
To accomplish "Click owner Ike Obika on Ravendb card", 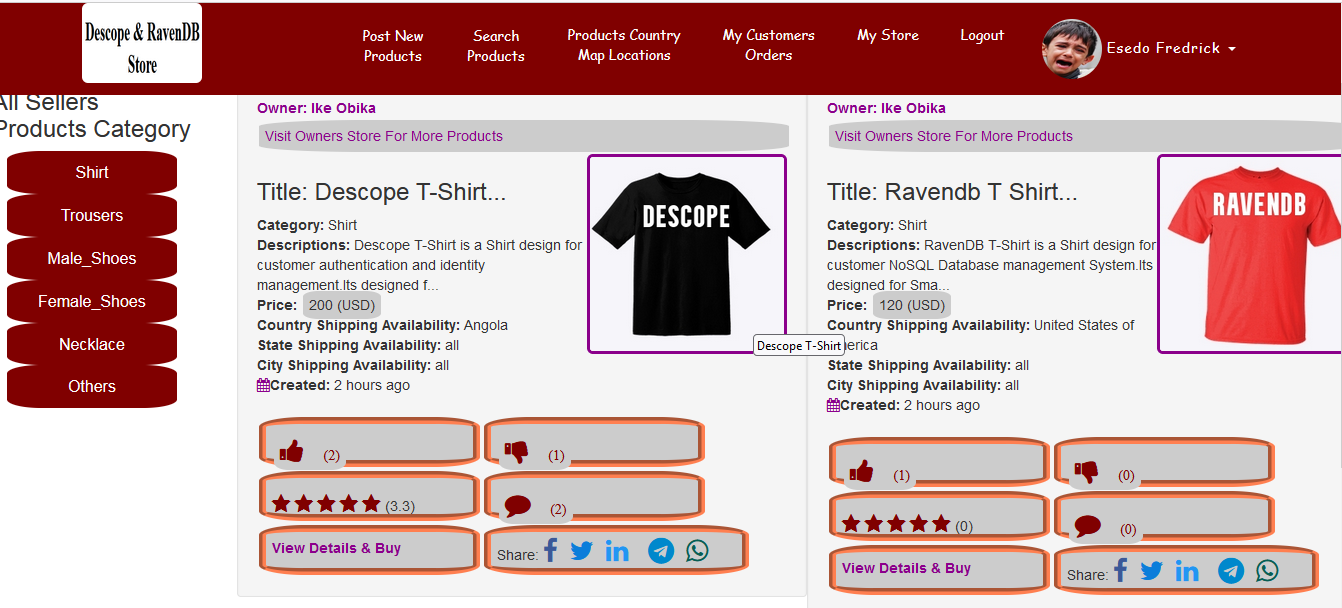I will coord(886,108).
